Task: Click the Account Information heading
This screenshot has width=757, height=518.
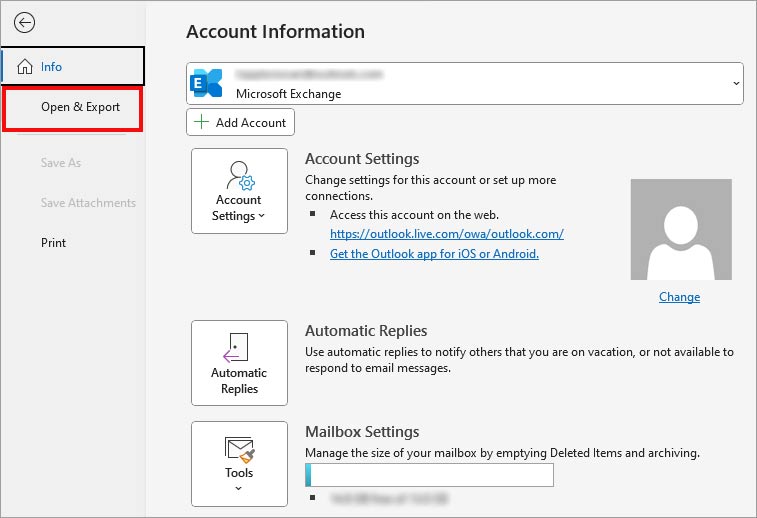Action: click(276, 32)
